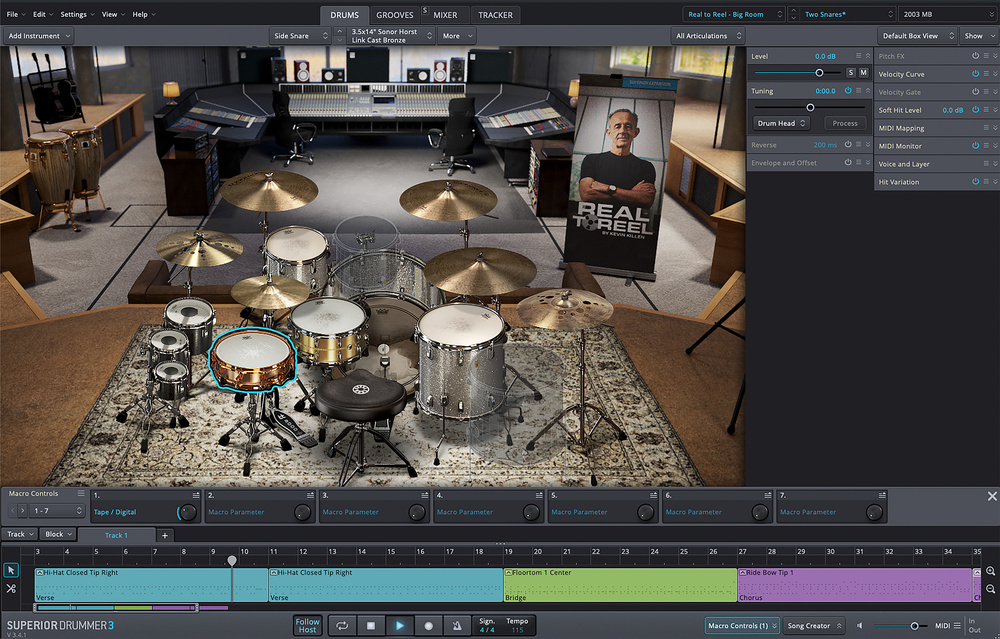Solo the selected drum with S button
The height and width of the screenshot is (639, 1000).
(851, 73)
